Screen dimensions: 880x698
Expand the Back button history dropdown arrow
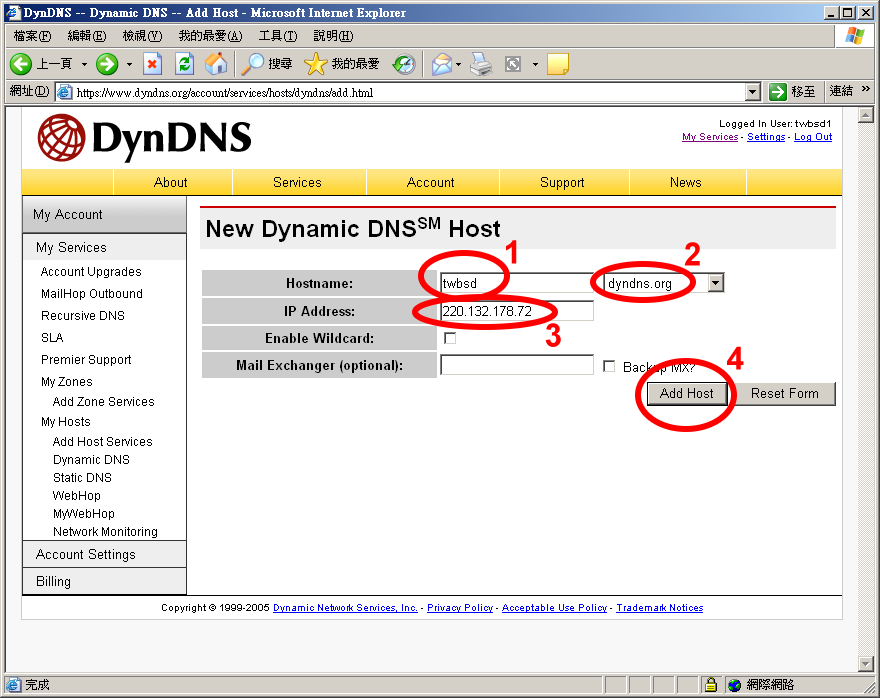pyautogui.click(x=84, y=64)
